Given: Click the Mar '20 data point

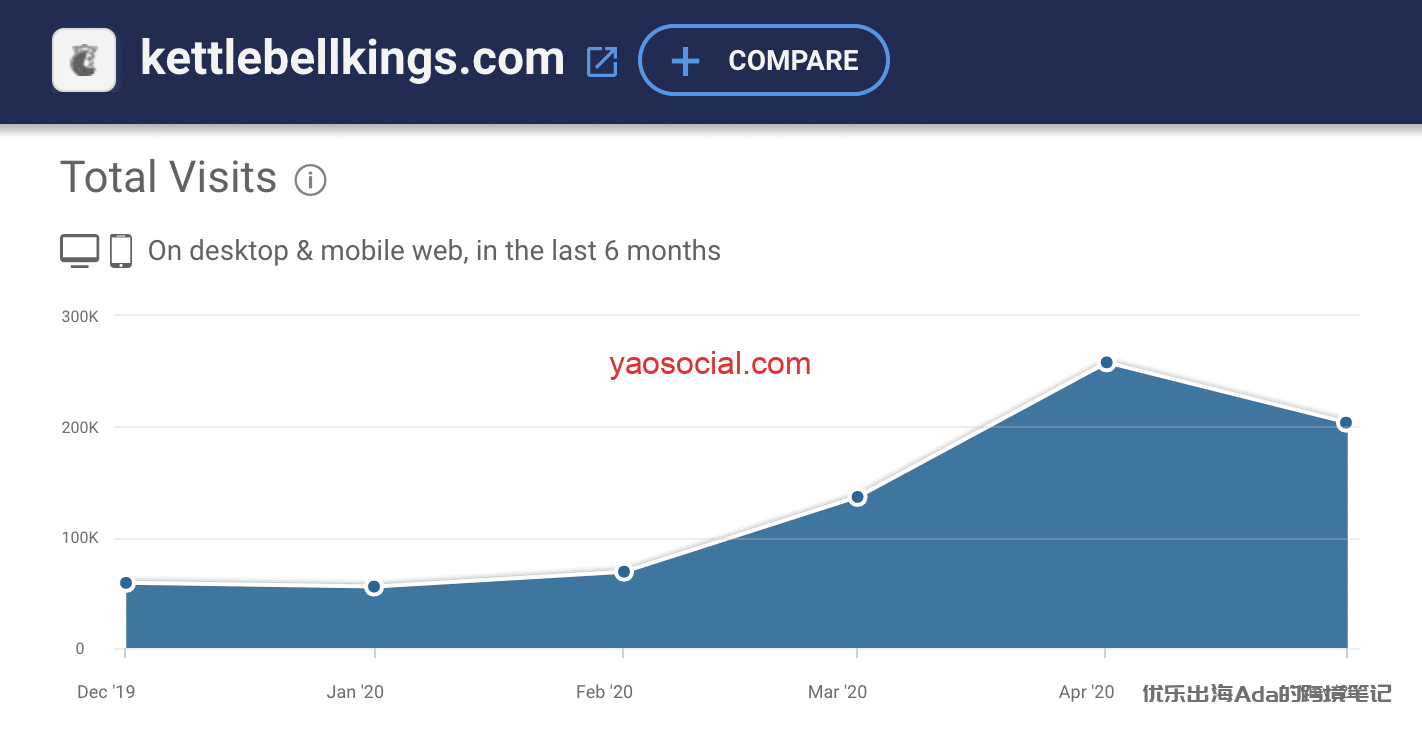Looking at the screenshot, I should coord(857,497).
